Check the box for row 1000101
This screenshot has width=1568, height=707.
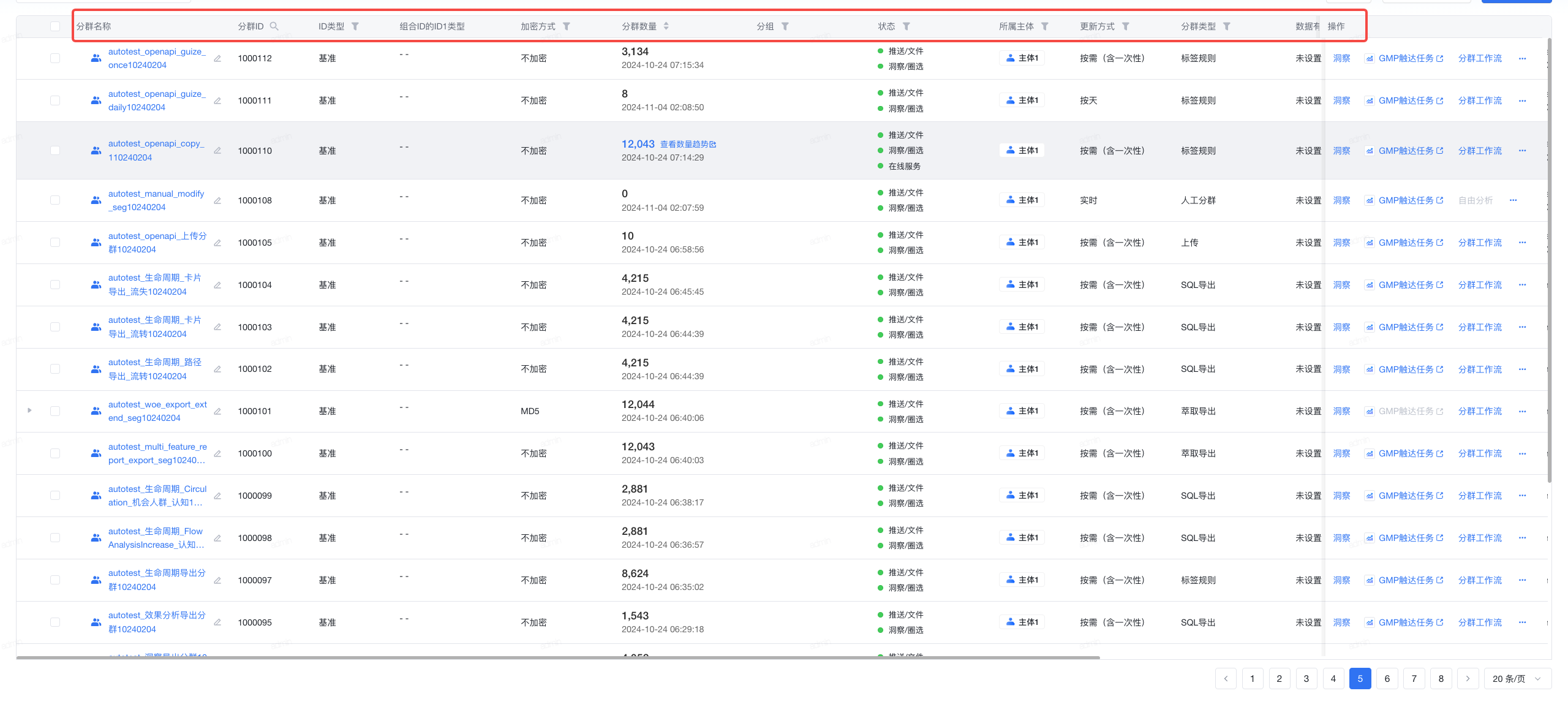coord(55,411)
